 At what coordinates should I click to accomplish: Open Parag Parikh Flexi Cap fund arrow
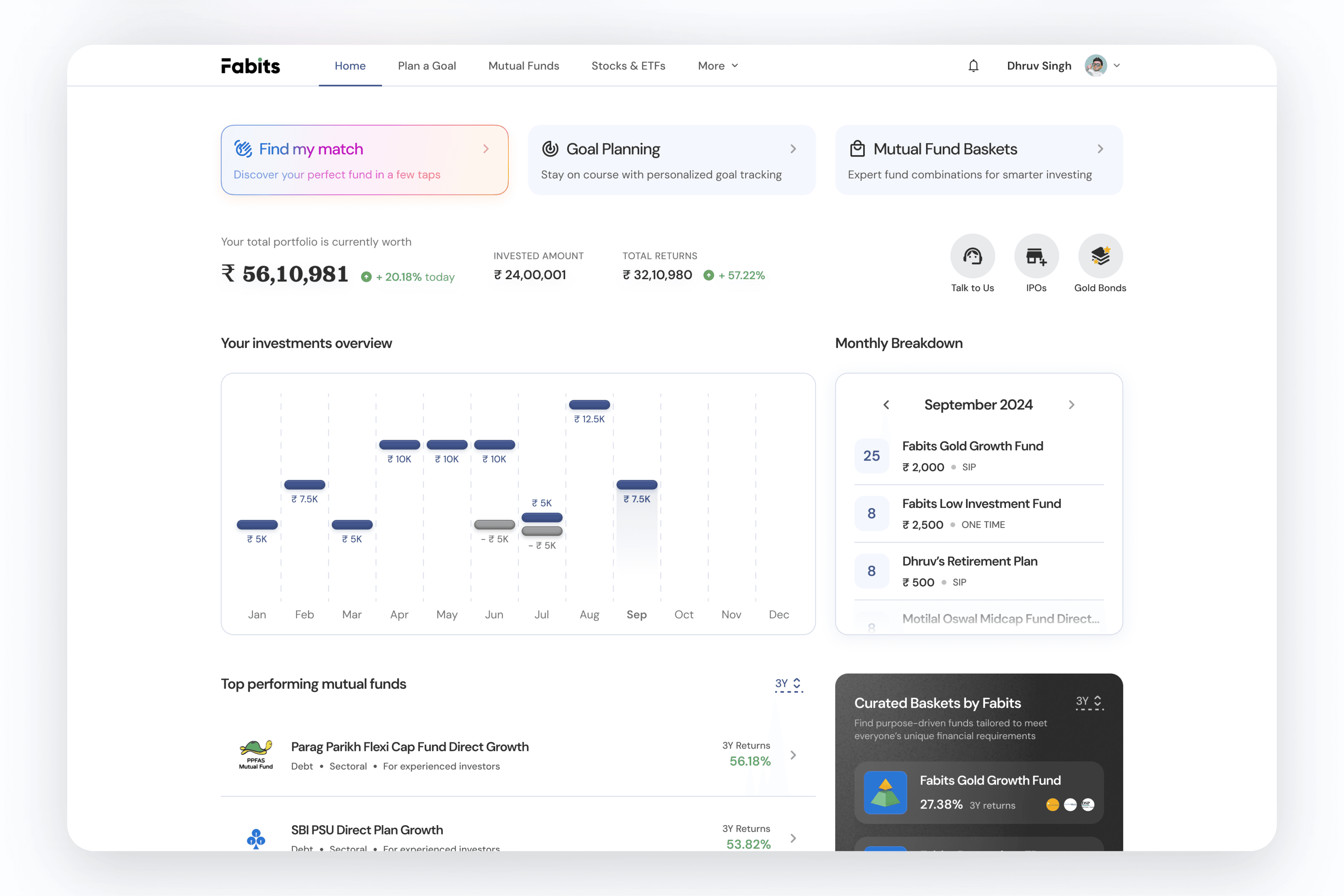(793, 755)
